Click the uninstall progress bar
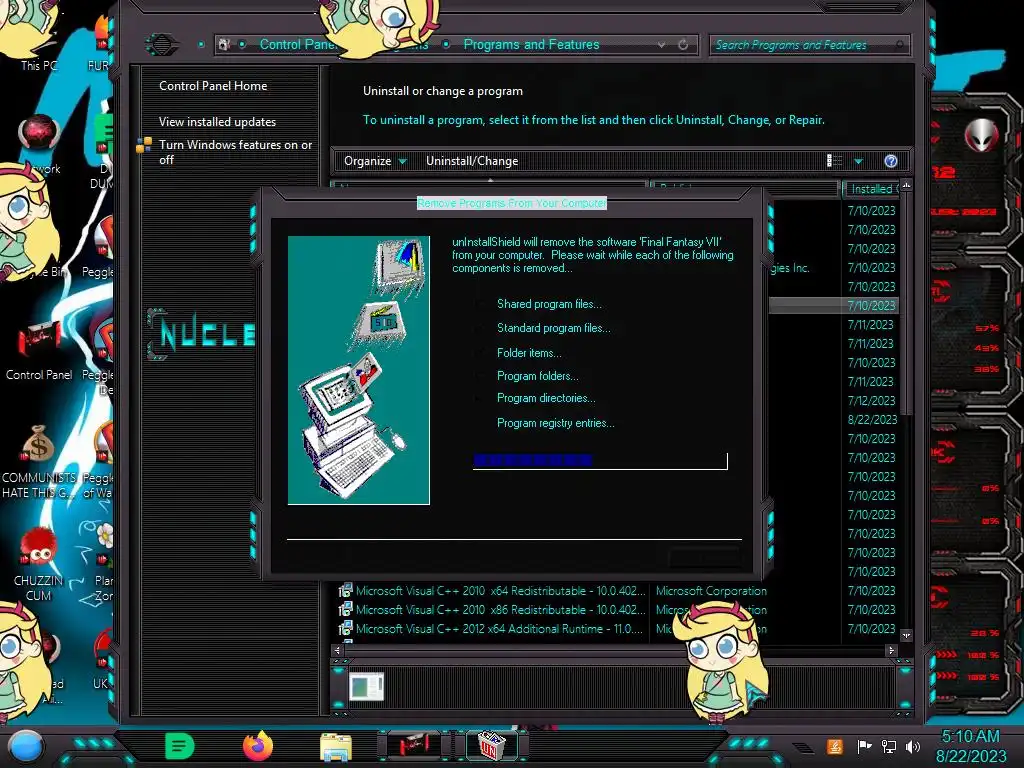The height and width of the screenshot is (768, 1024). [600, 460]
